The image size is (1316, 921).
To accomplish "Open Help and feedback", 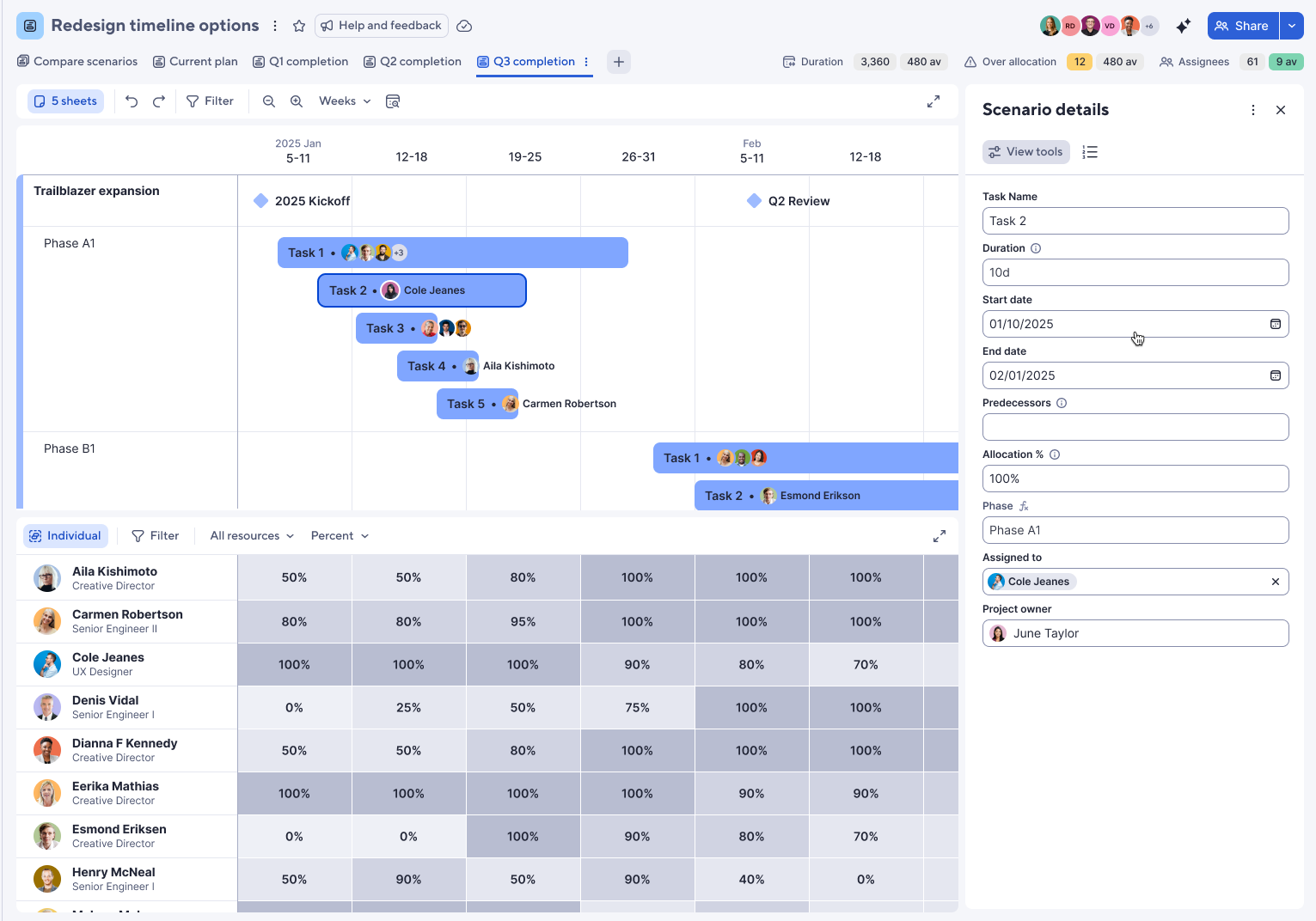I will click(381, 26).
